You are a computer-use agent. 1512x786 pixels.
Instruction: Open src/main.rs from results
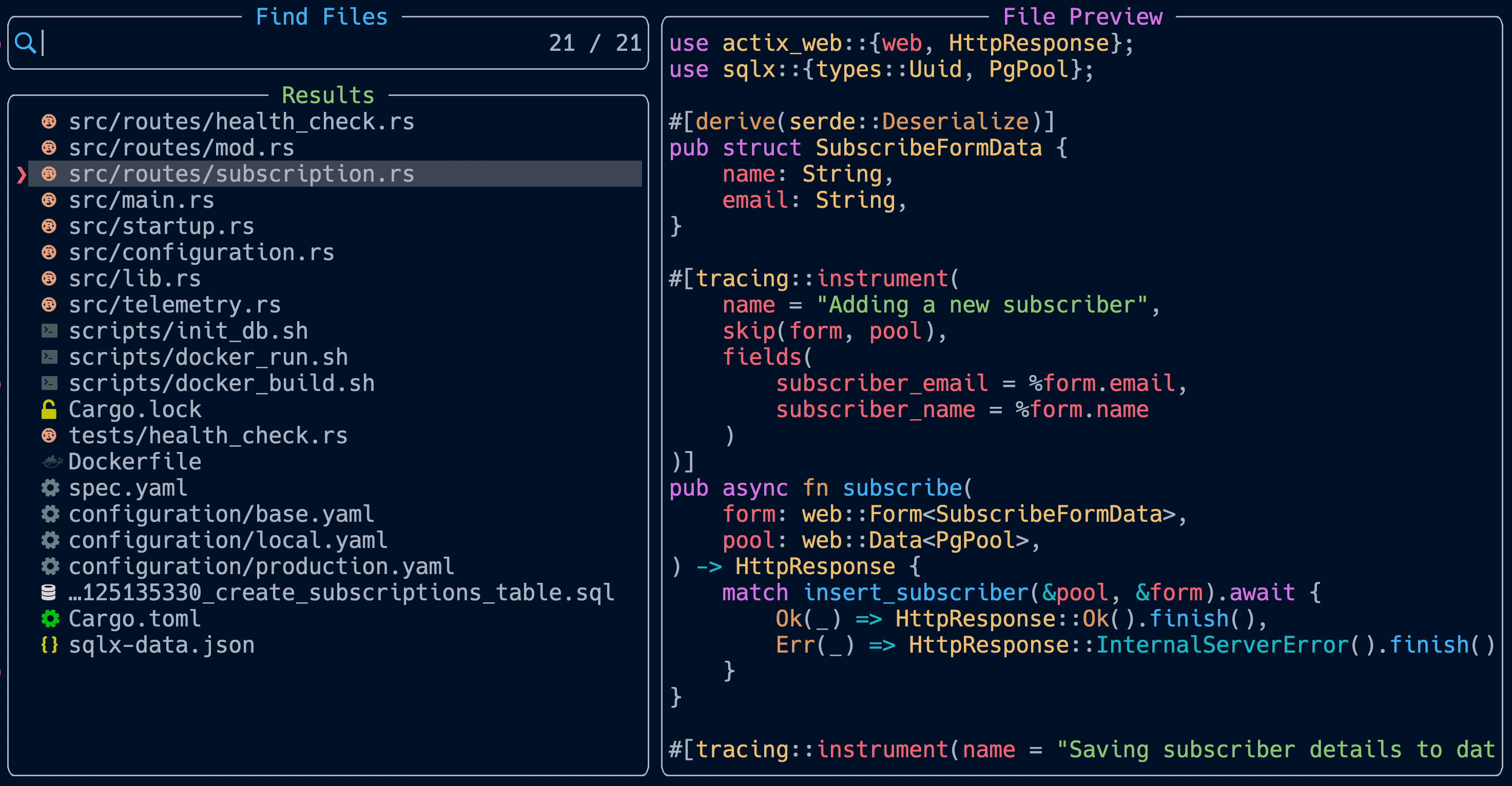(335, 200)
